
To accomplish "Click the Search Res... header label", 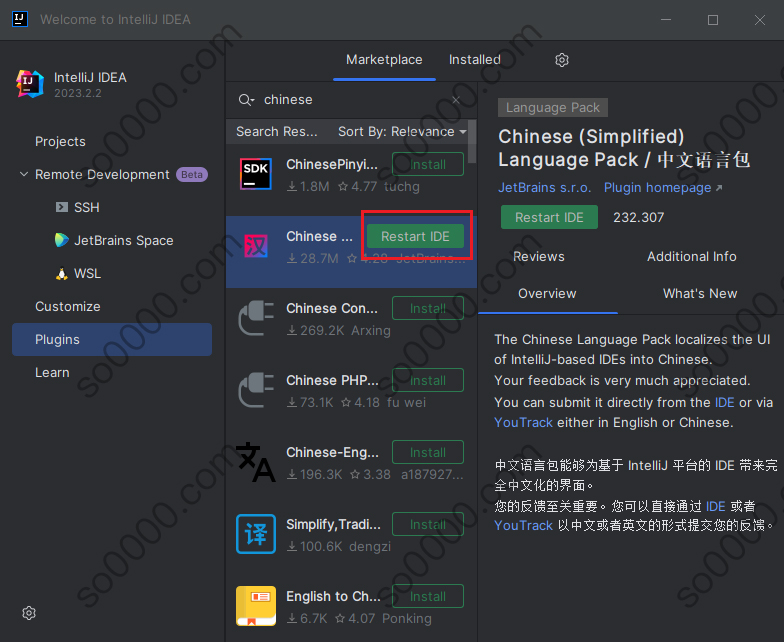I will click(276, 132).
